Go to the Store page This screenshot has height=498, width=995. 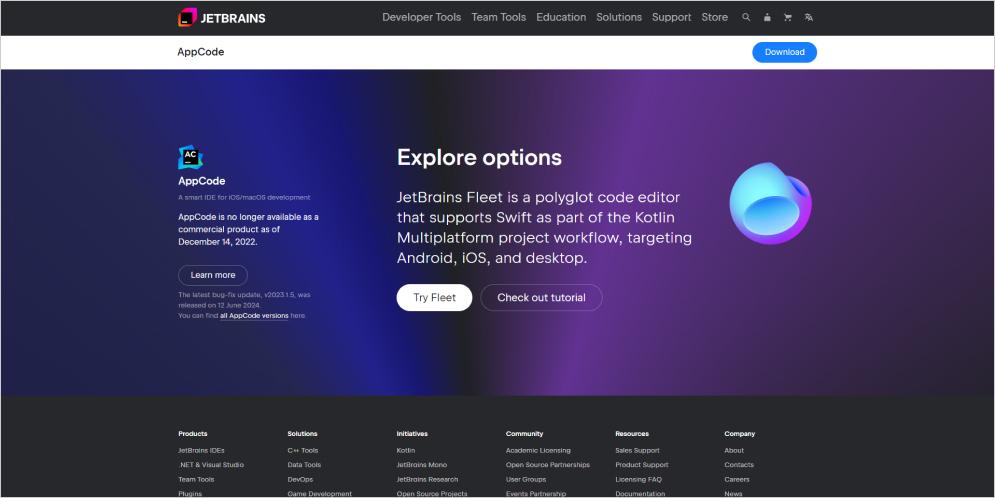[x=714, y=17]
